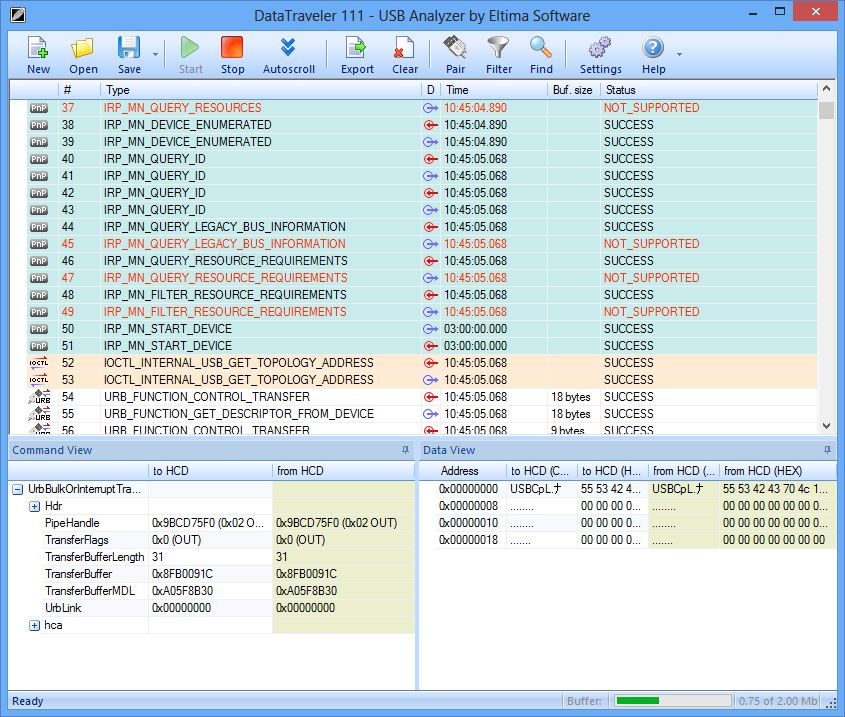The height and width of the screenshot is (717, 845).
Task: Pin the Command View panel
Action: 405,451
